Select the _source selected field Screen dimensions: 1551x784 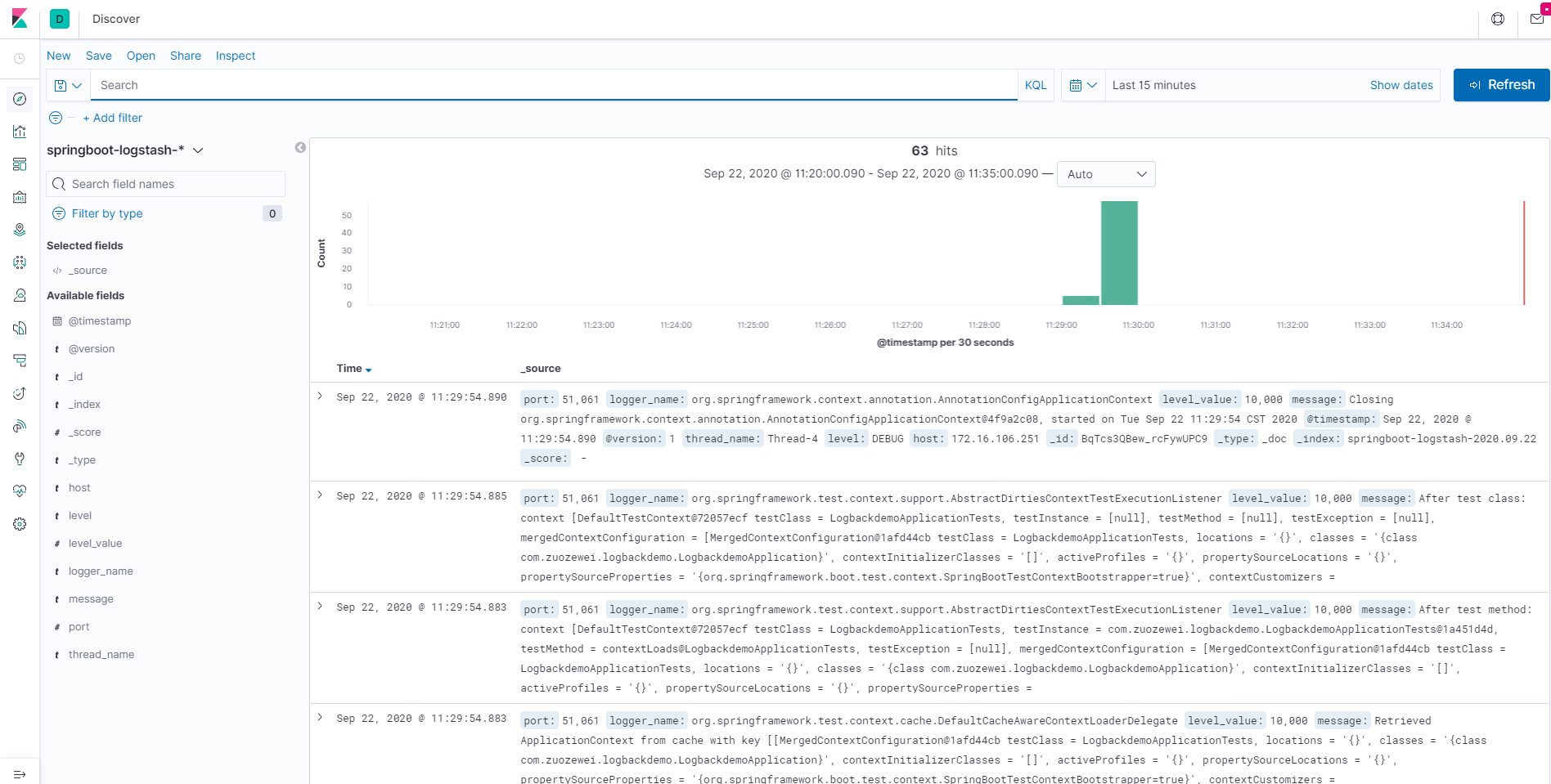coord(88,271)
